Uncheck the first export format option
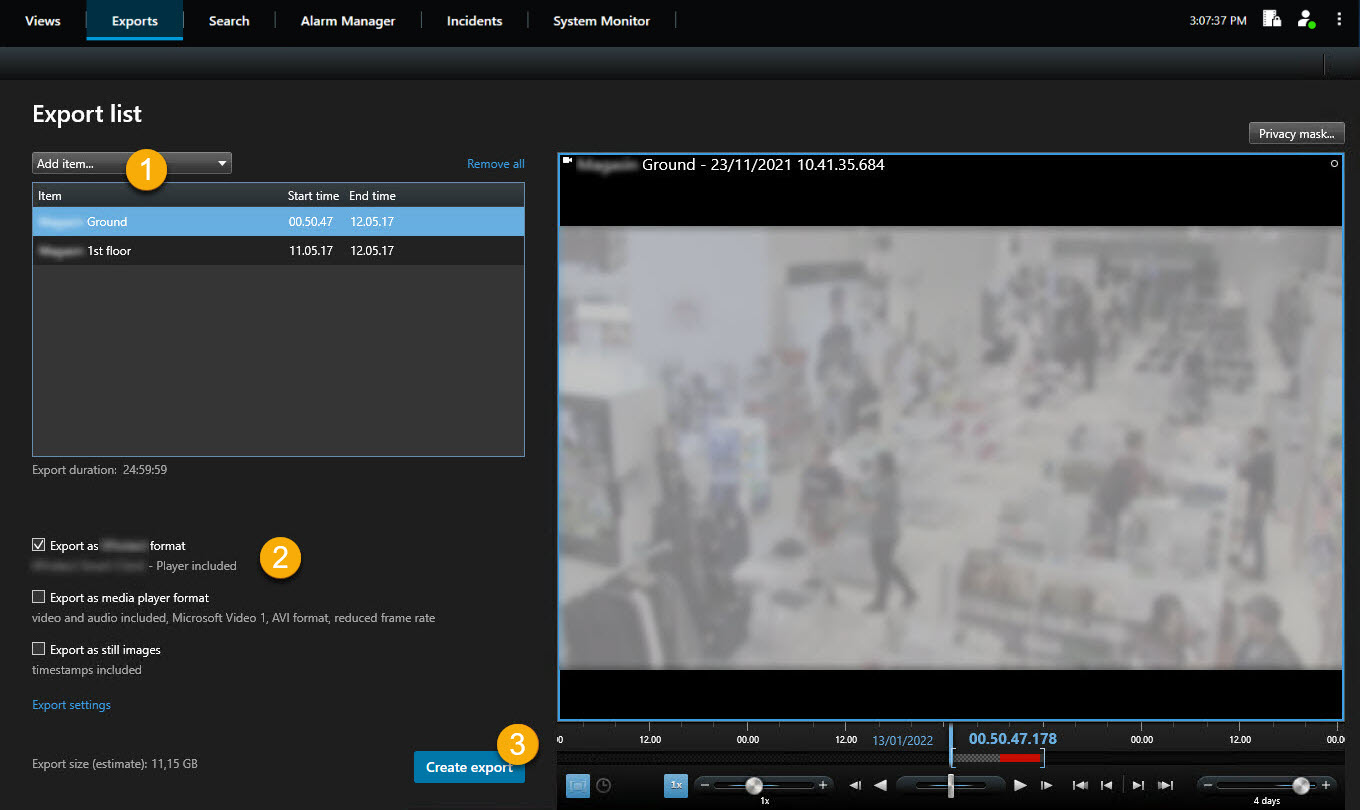The image size is (1360, 810). (x=38, y=545)
